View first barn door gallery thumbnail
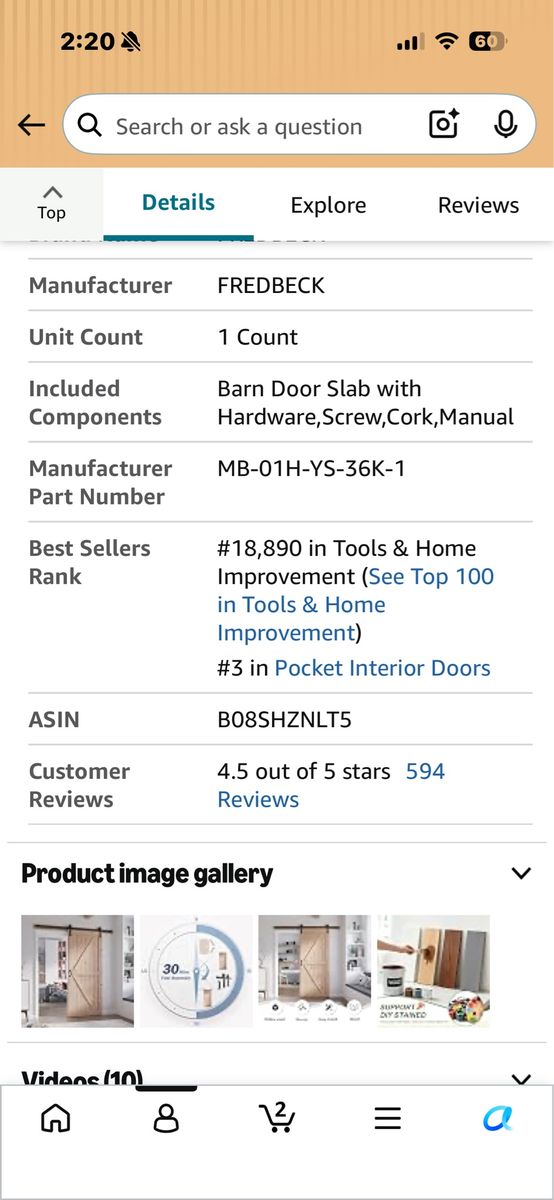 tap(77, 971)
